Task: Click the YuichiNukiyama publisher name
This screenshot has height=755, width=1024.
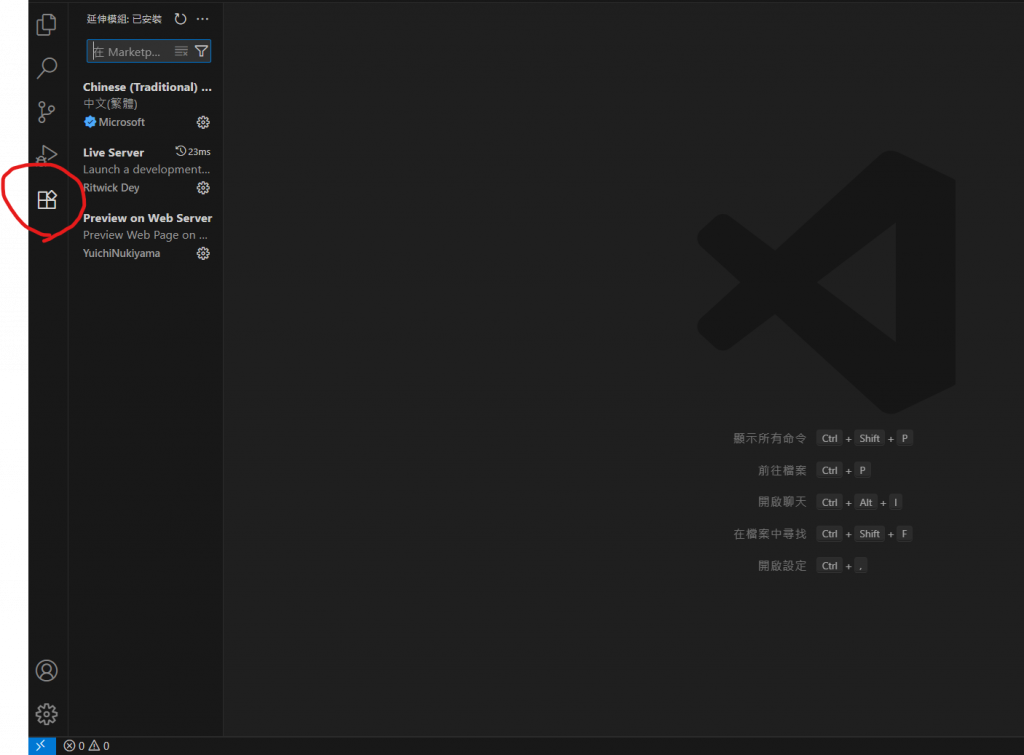Action: click(x=121, y=253)
